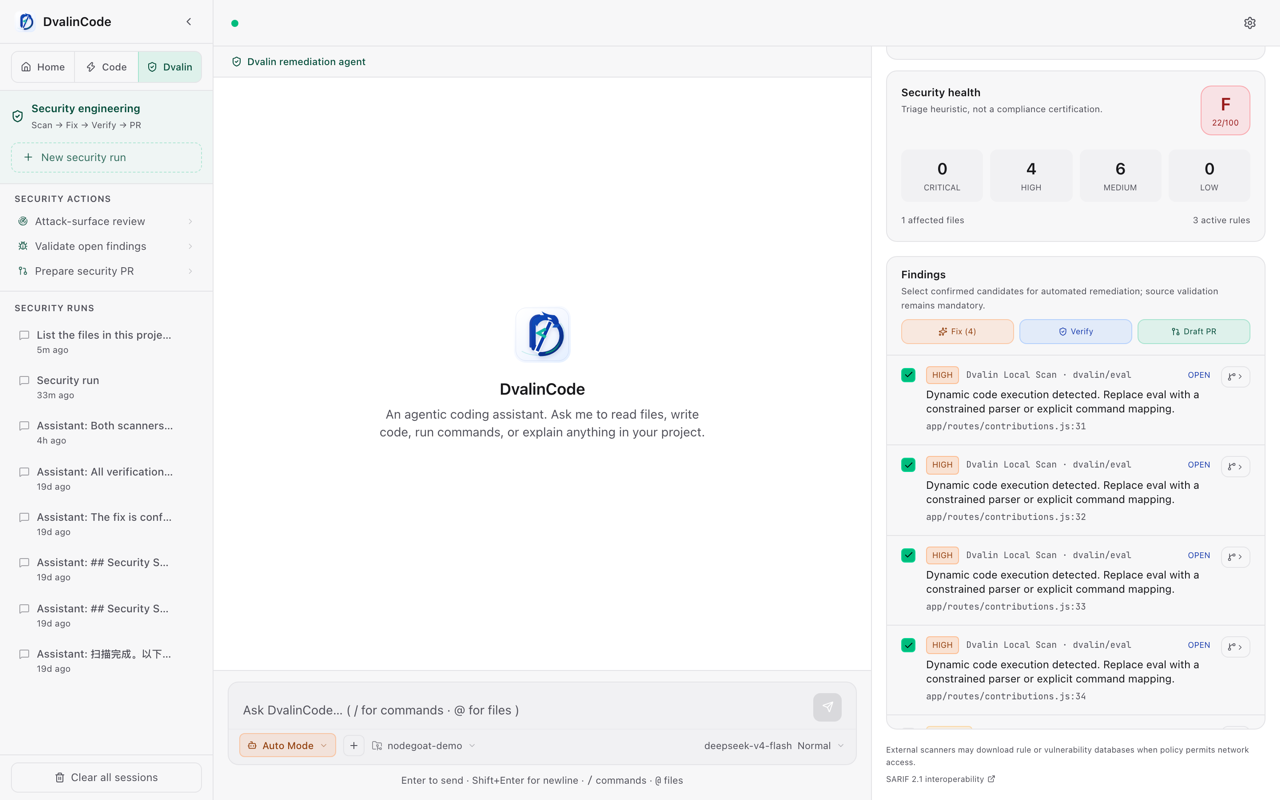The image size is (1280, 800).
Task: Switch to the Home tab
Action: [43, 67]
